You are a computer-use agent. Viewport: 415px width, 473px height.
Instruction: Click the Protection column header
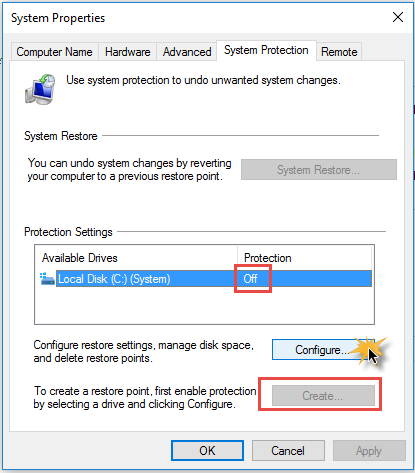[304, 258]
